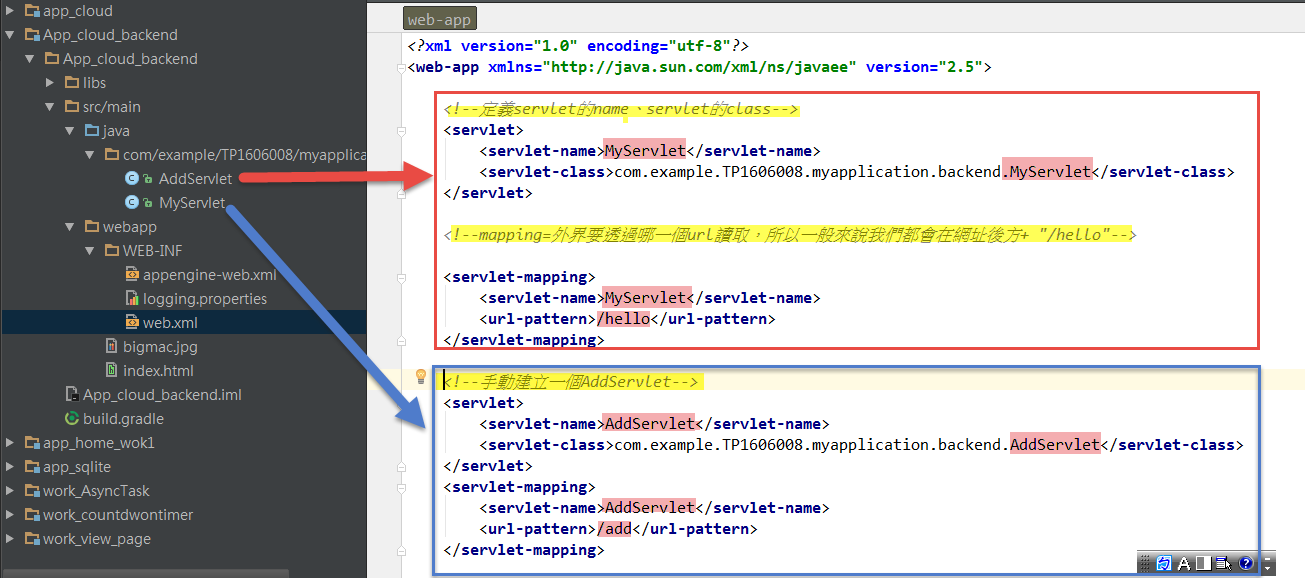Click the '定義servlet的name' comment line
The image size is (1305, 578).
coord(621,109)
